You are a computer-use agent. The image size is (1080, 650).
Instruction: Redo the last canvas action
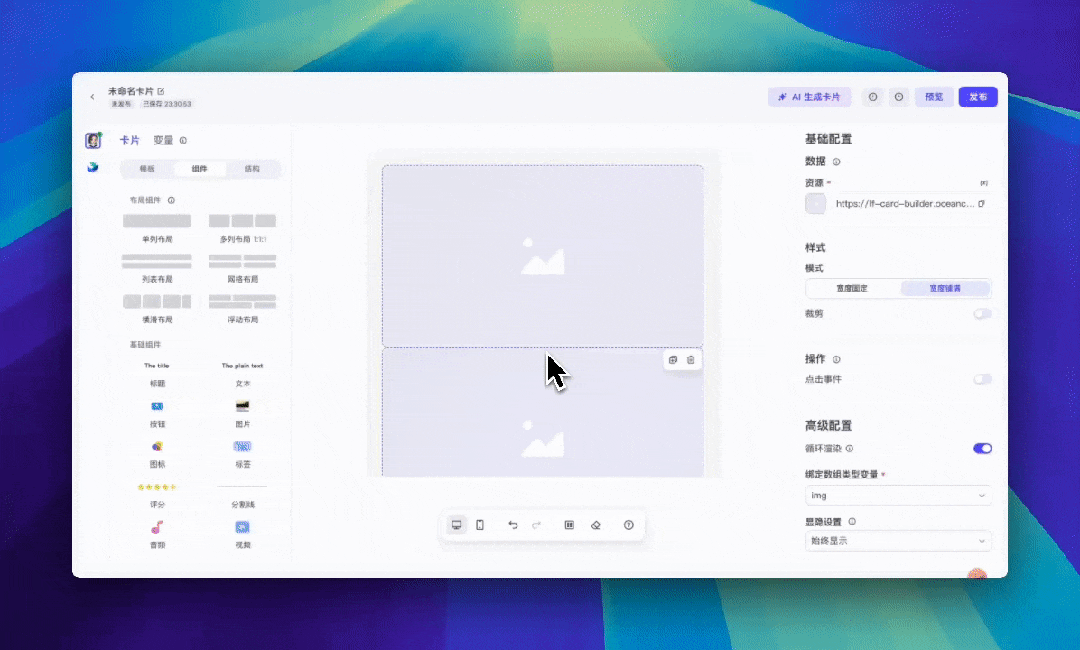[537, 525]
